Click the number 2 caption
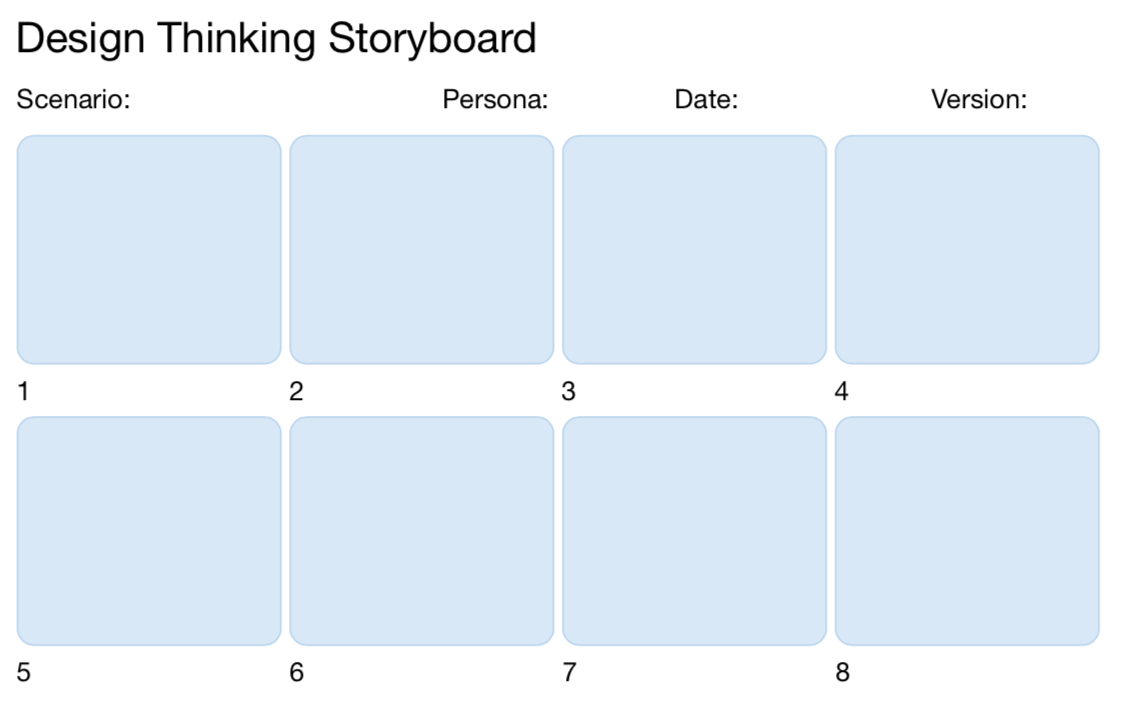The height and width of the screenshot is (703, 1123). point(297,392)
